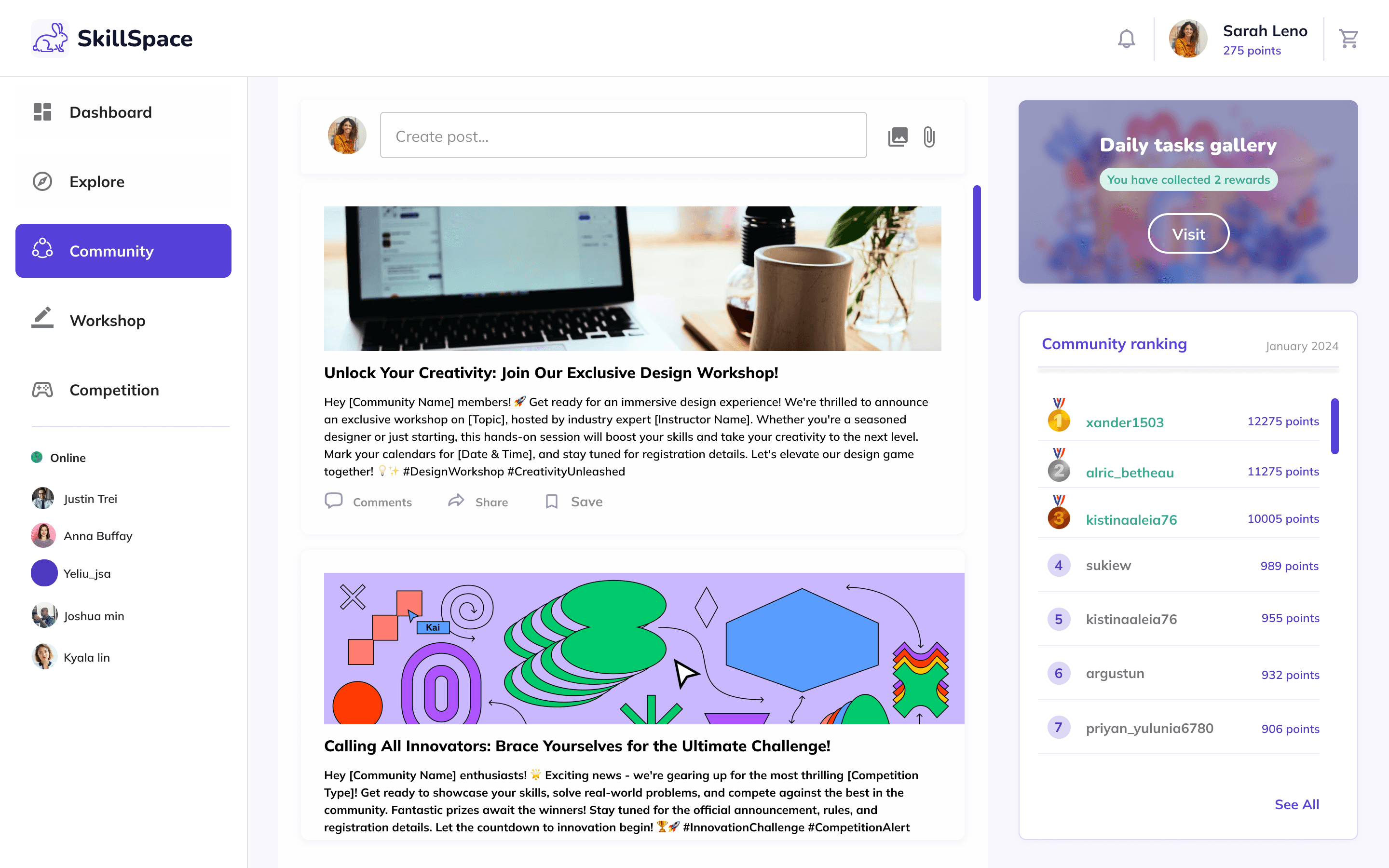Save the Design Workshop post
Screen dimensions: 1389x868
click(x=573, y=502)
